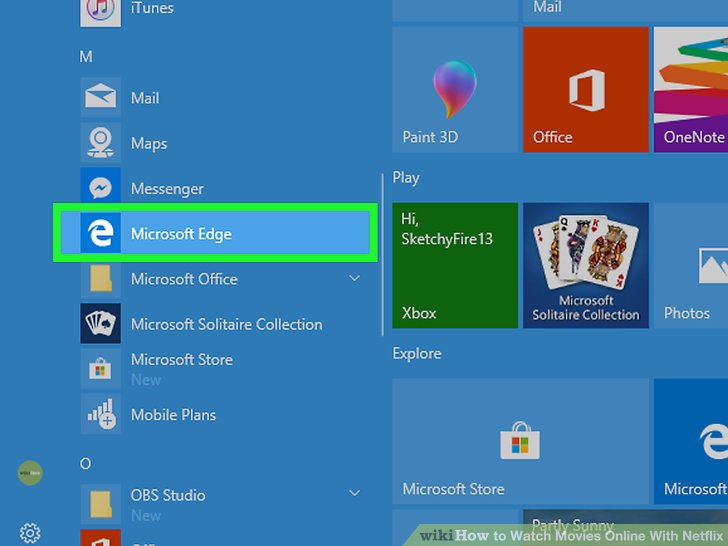Open the Photos tile
The image size is (728, 546).
691,265
